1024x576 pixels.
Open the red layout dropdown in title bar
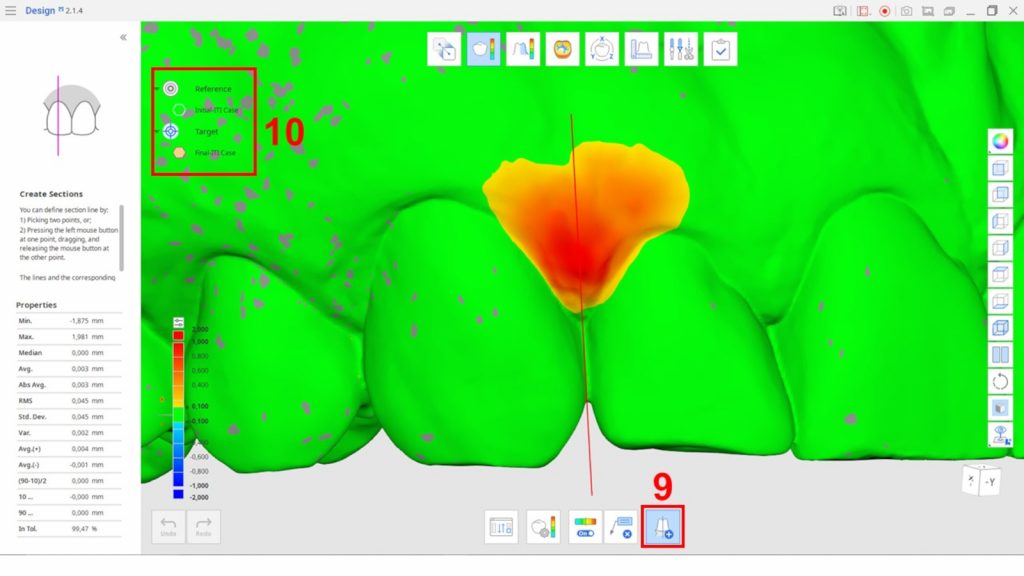pyautogui.click(x=863, y=11)
